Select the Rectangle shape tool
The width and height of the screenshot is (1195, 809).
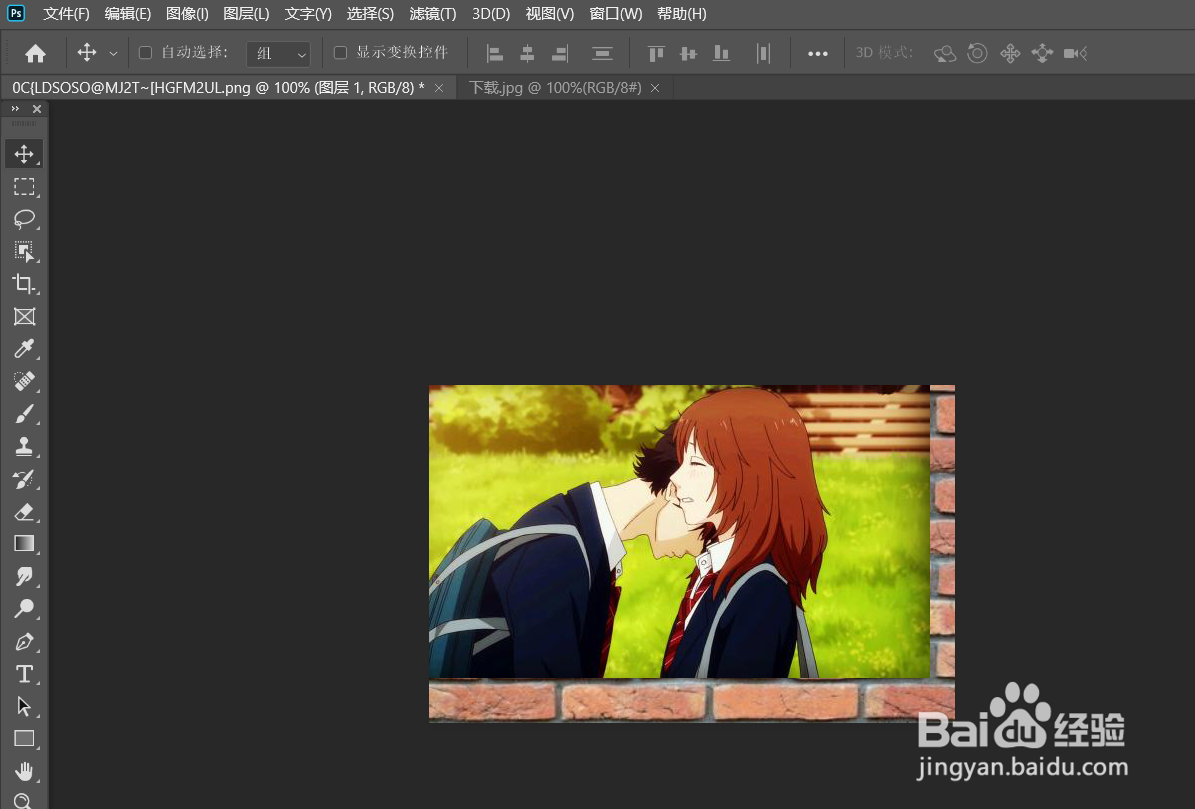tap(24, 739)
